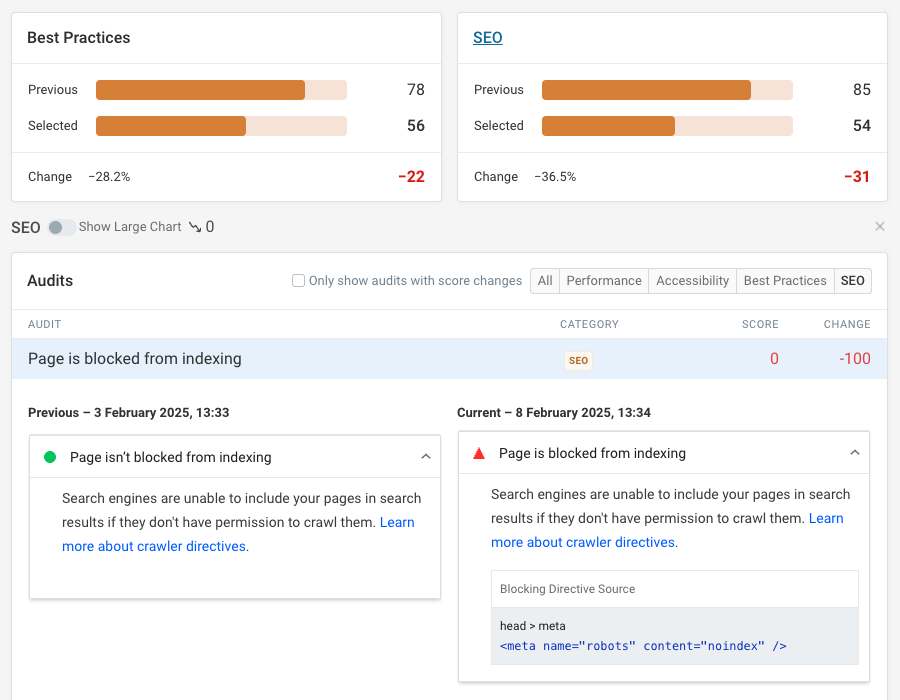The image size is (900, 700).
Task: Click the SEO category badge in audit row
Action: (578, 360)
